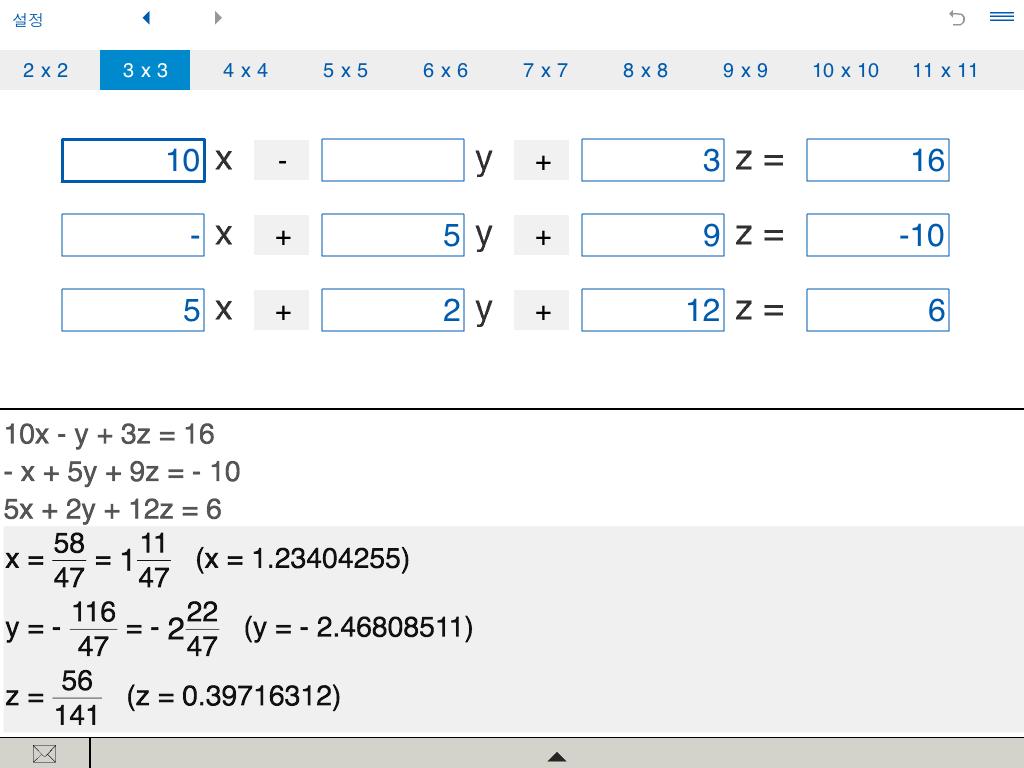
Task: Open the hamburger menu icon
Action: 1002,16
